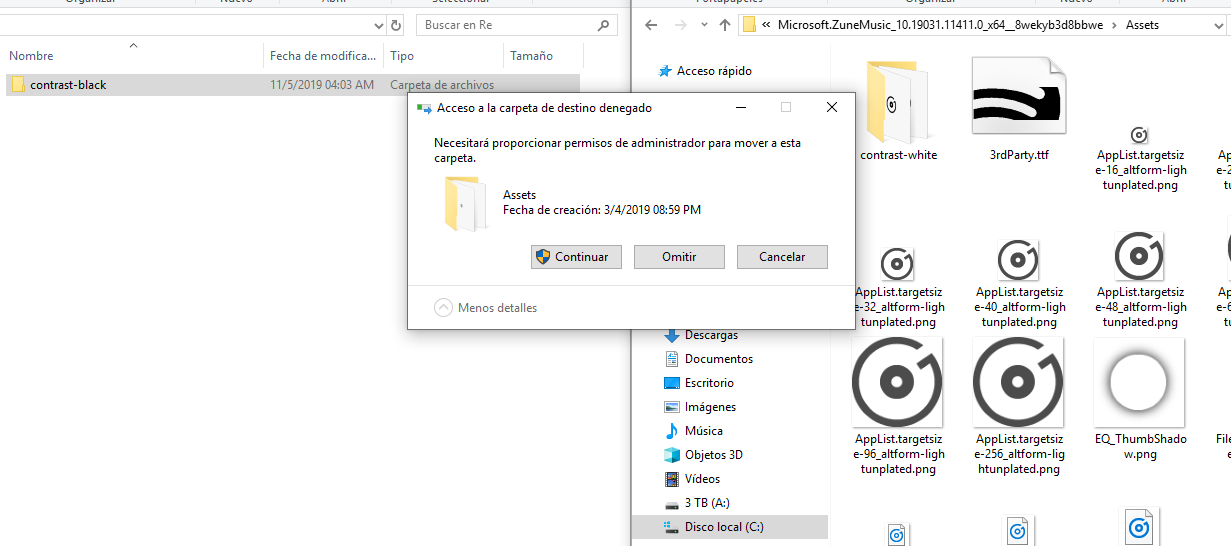Viewport: 1231px width, 546px height.
Task: Click the contrast-black folder icon in the left window
Action: (18, 85)
